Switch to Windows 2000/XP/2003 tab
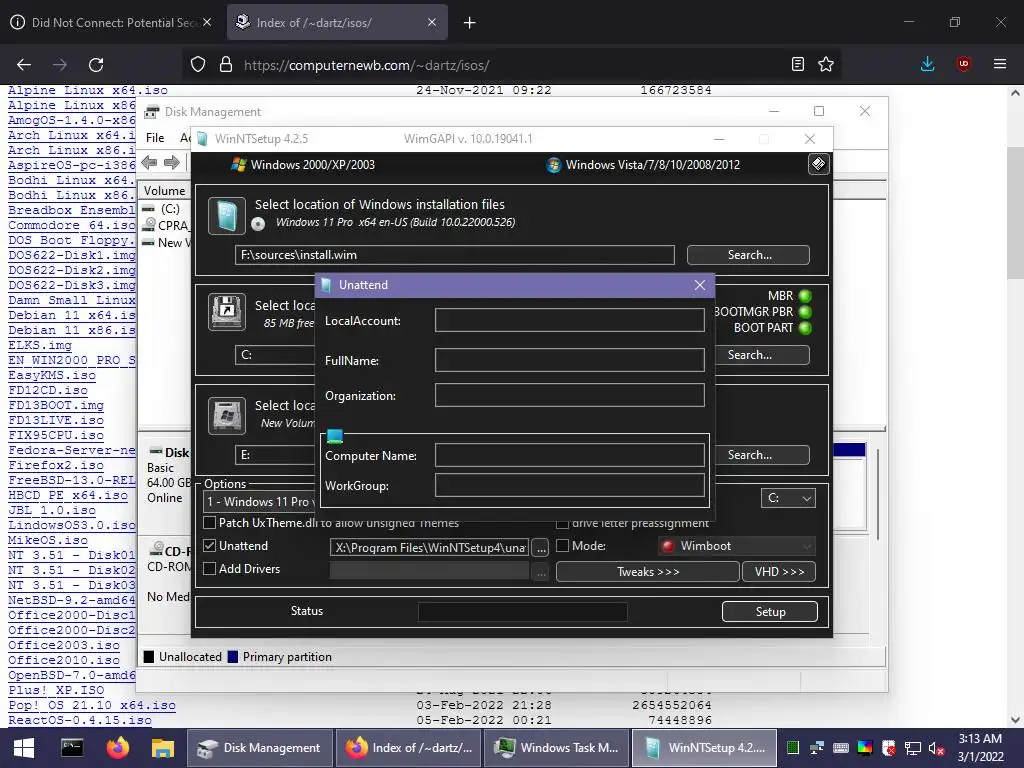 [304, 165]
